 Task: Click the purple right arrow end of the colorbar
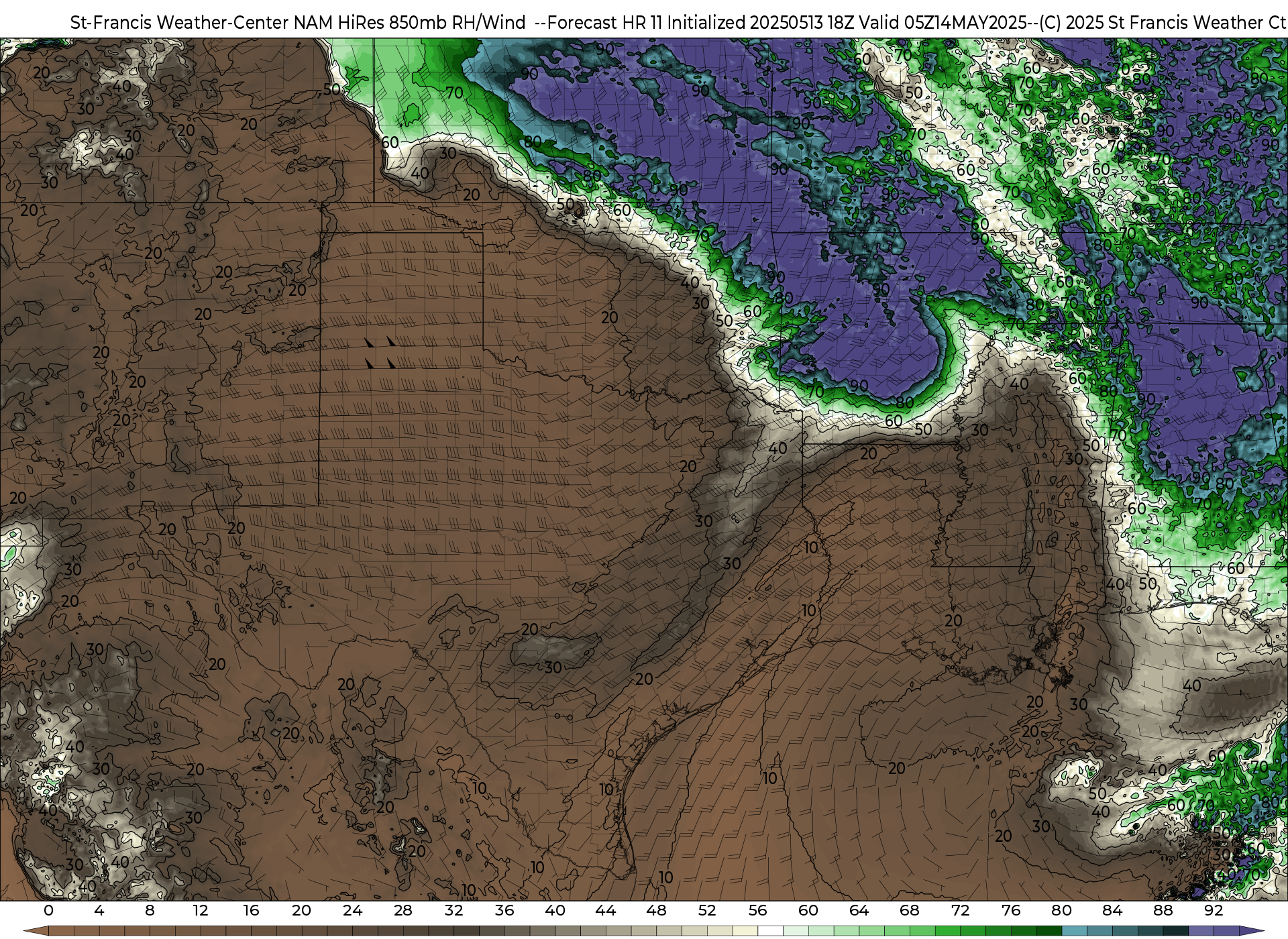pos(1251,931)
